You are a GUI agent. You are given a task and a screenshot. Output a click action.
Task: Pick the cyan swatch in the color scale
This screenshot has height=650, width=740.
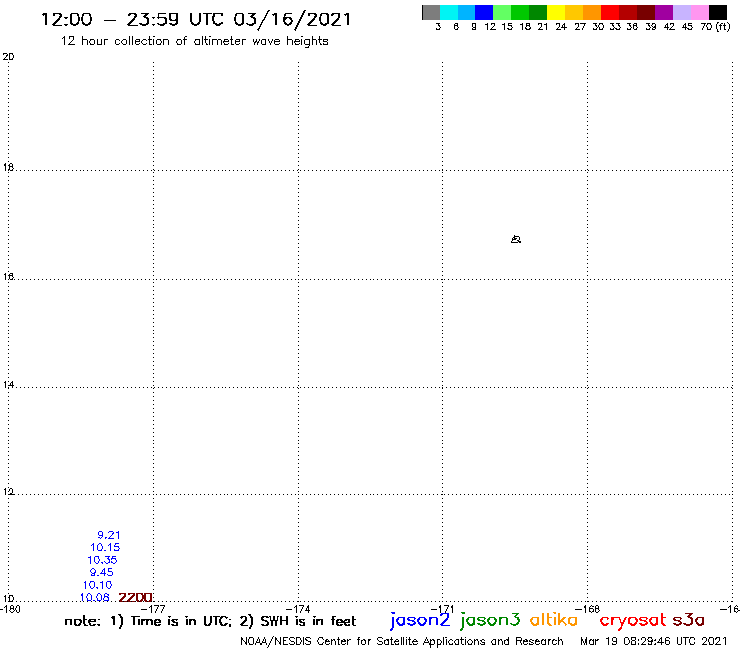click(x=449, y=12)
